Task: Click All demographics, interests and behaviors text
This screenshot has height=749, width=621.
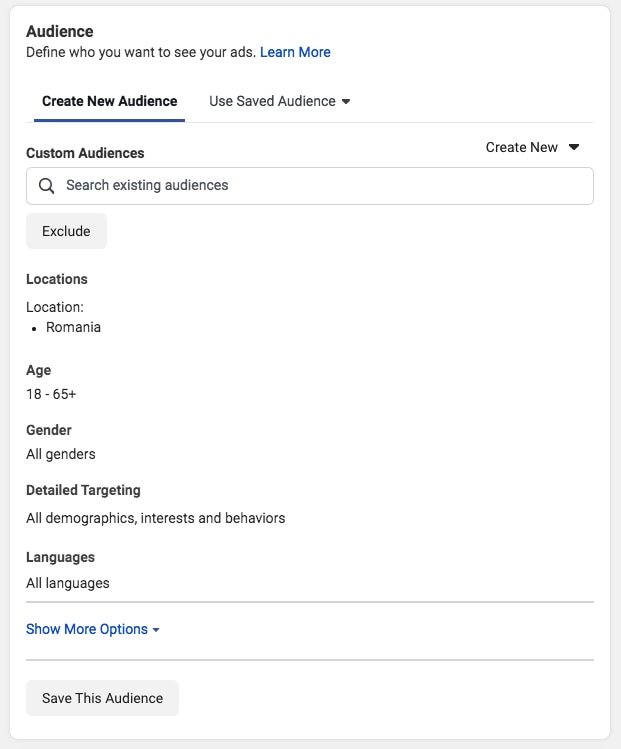Action: (156, 518)
